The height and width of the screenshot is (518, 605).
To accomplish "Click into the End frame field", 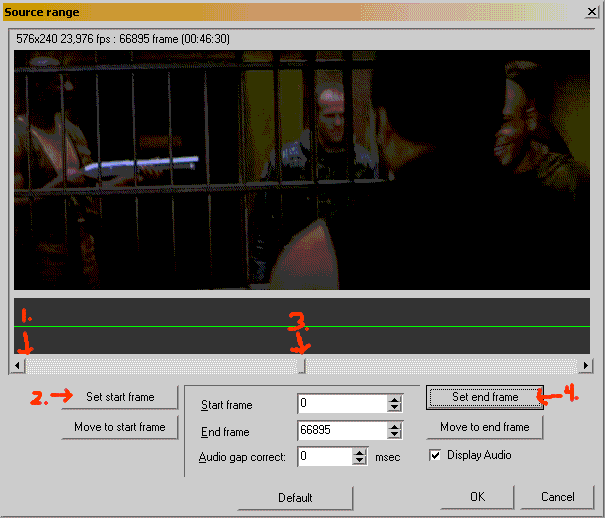I will pyautogui.click(x=341, y=431).
